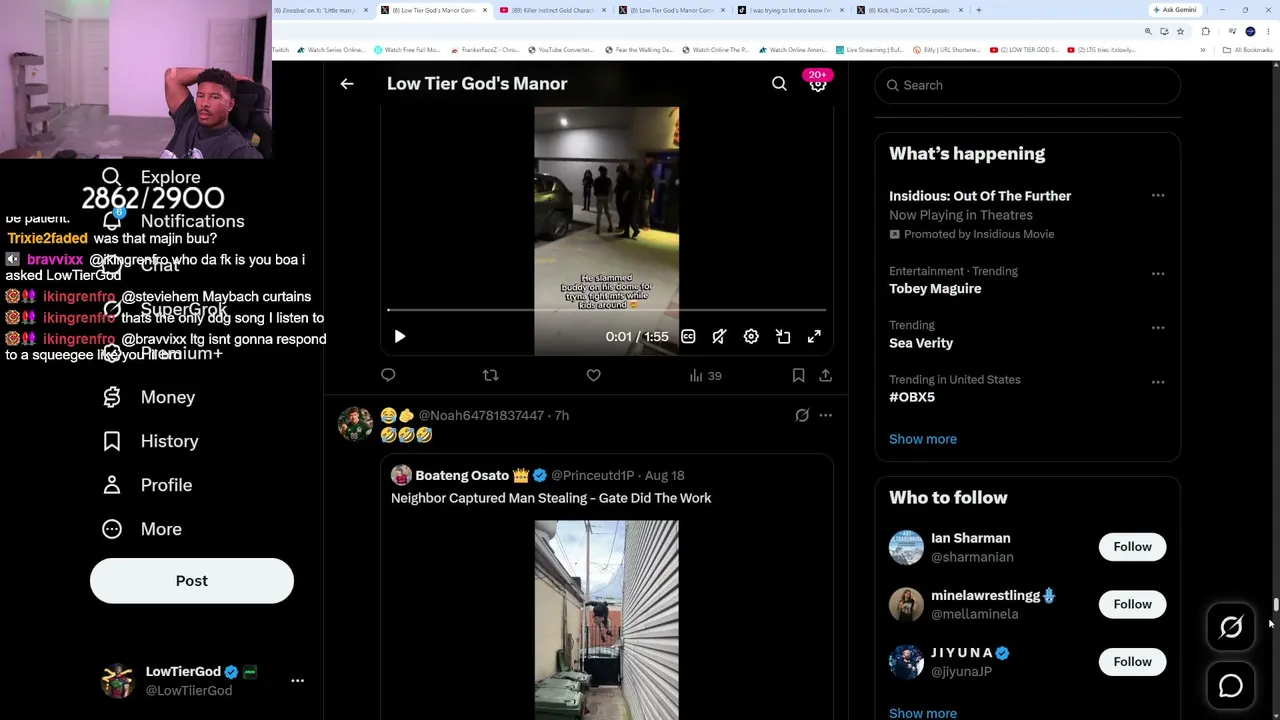
Task: Open the All Bookmarks folder
Action: coord(1251,50)
